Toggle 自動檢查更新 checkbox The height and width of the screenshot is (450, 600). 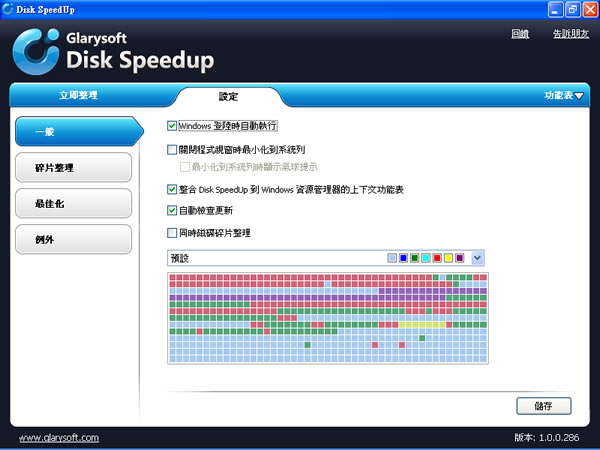172,210
